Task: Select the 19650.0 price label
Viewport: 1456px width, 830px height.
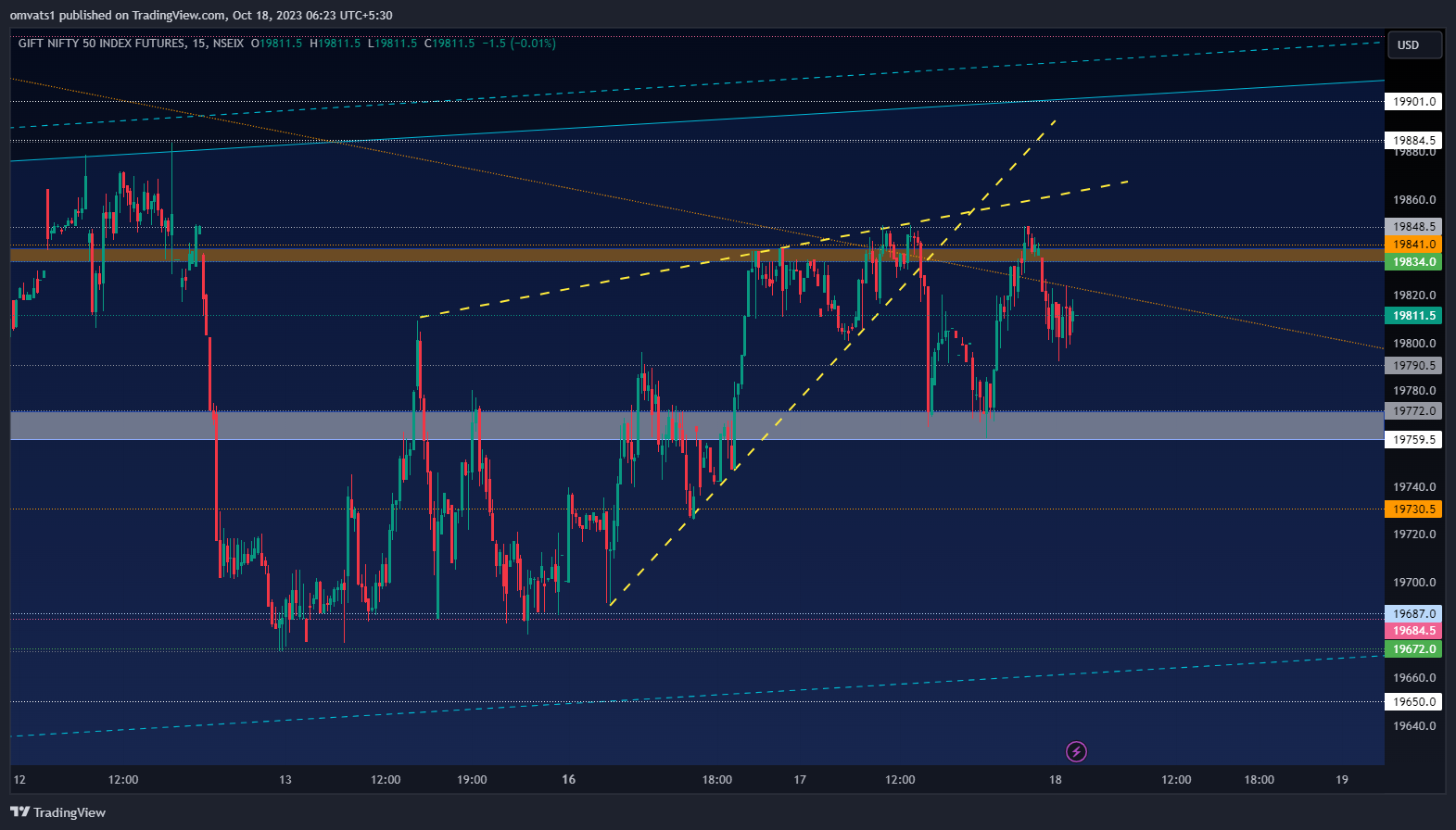Action: (1413, 702)
